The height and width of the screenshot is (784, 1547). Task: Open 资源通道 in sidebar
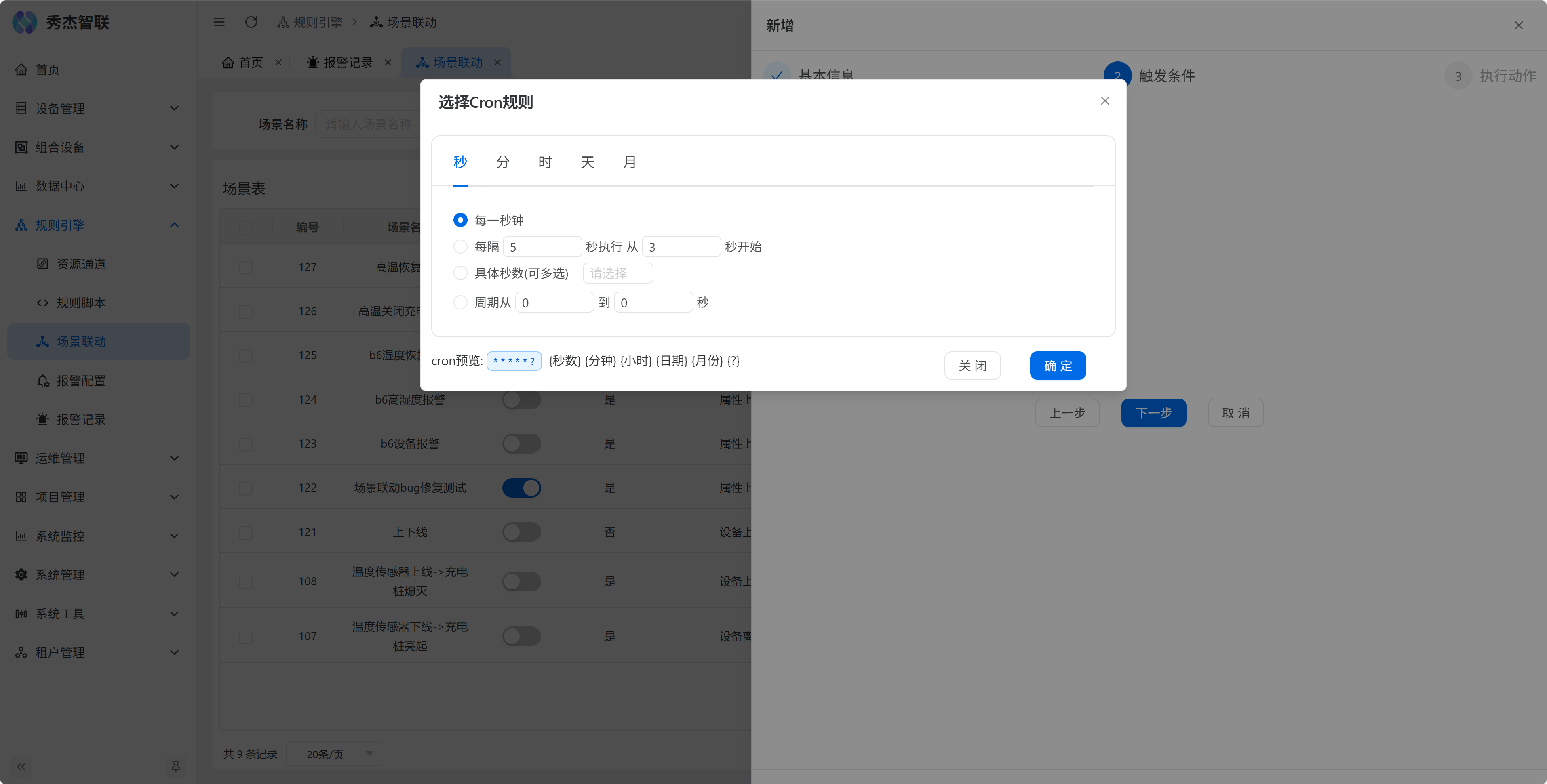(80, 264)
